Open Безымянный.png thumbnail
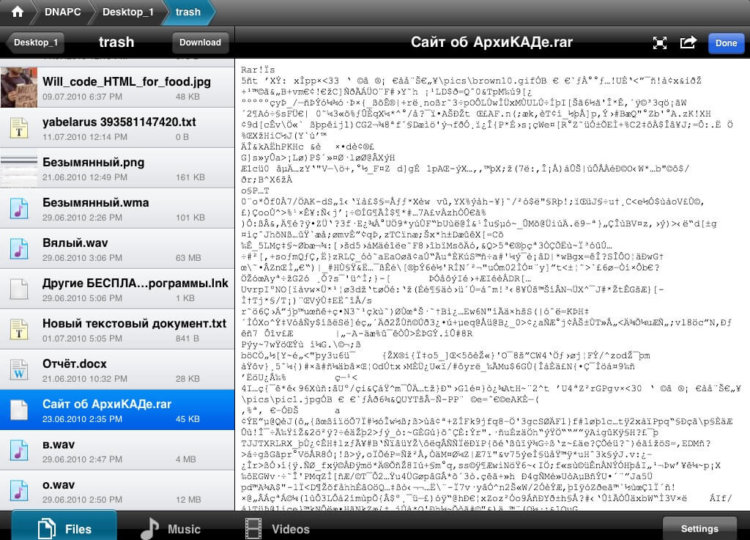 click(x=19, y=168)
